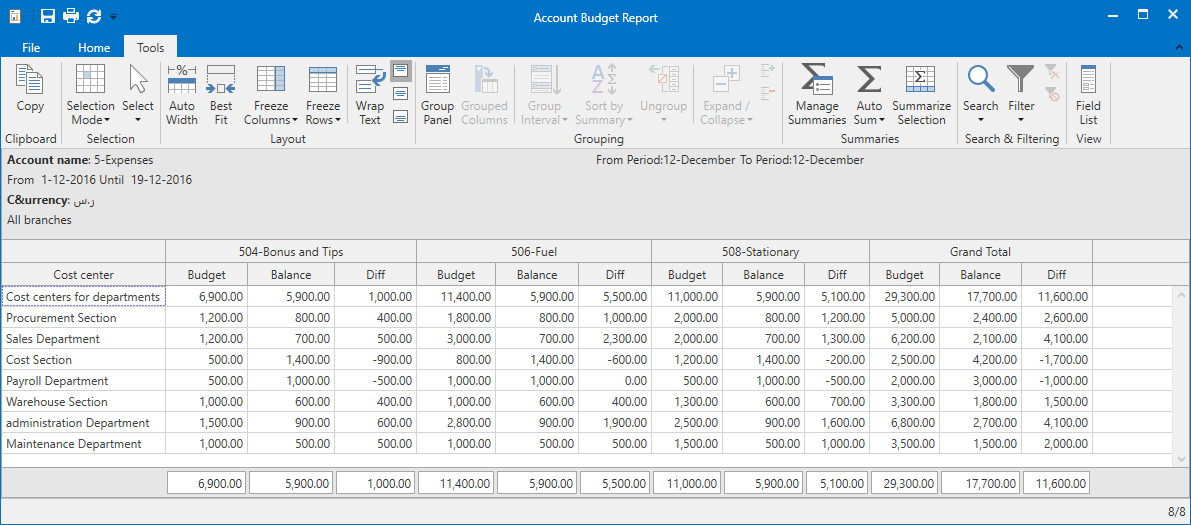Open the Filter dropdown menu
The image size is (1191, 525).
[x=1021, y=95]
